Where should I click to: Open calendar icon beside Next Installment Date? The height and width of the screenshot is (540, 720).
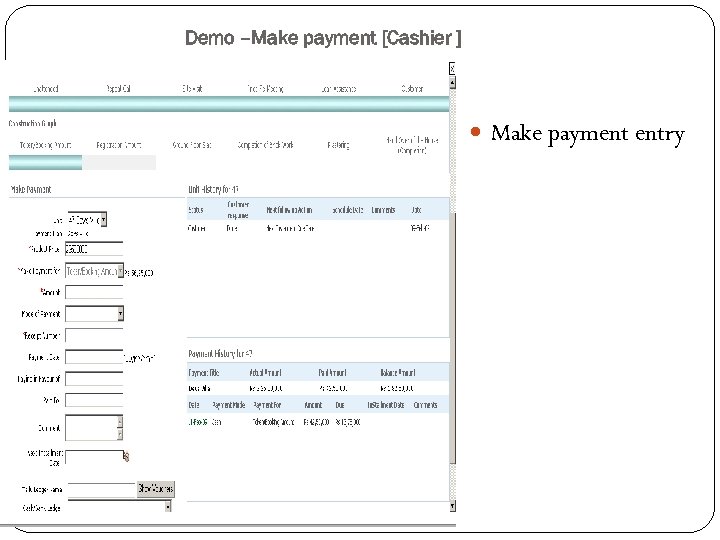pyautogui.click(x=126, y=456)
